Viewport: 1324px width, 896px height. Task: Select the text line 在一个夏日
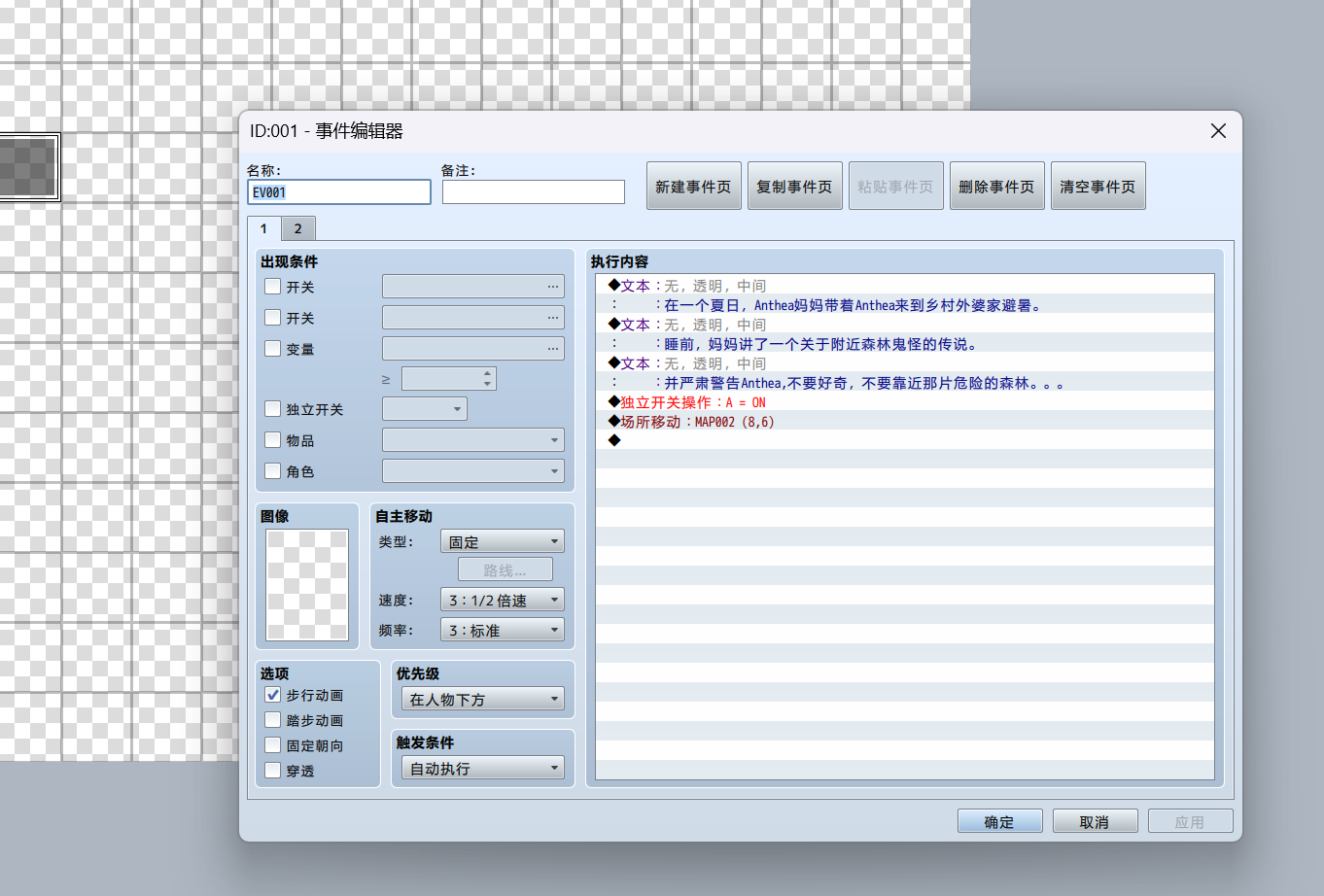point(905,304)
